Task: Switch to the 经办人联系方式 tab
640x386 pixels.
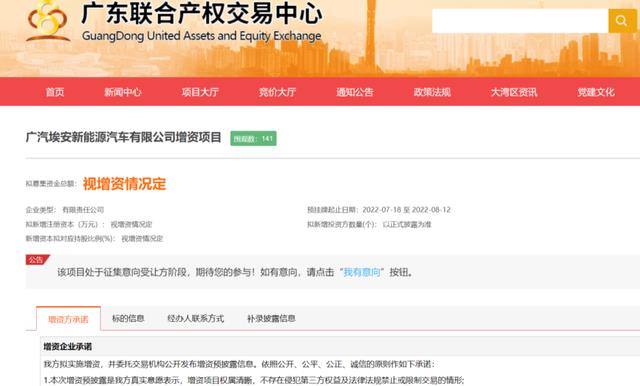Action: click(196, 318)
